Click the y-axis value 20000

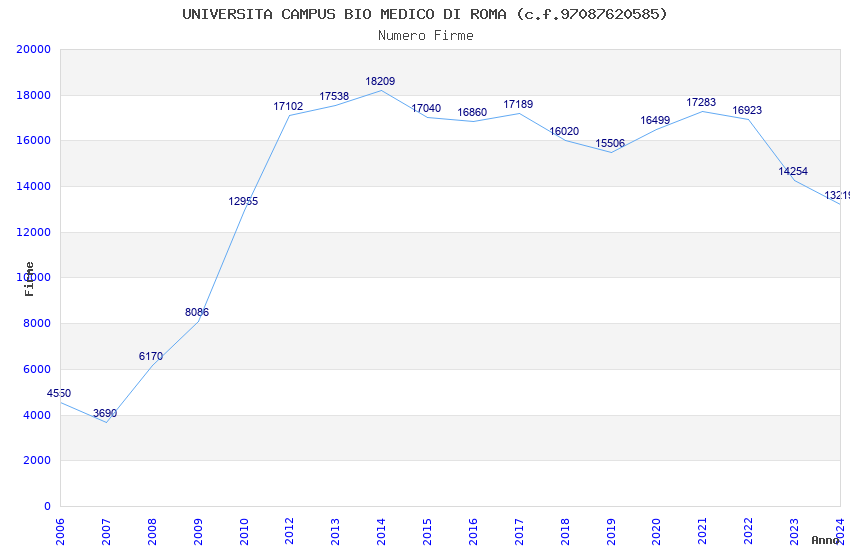(x=34, y=49)
